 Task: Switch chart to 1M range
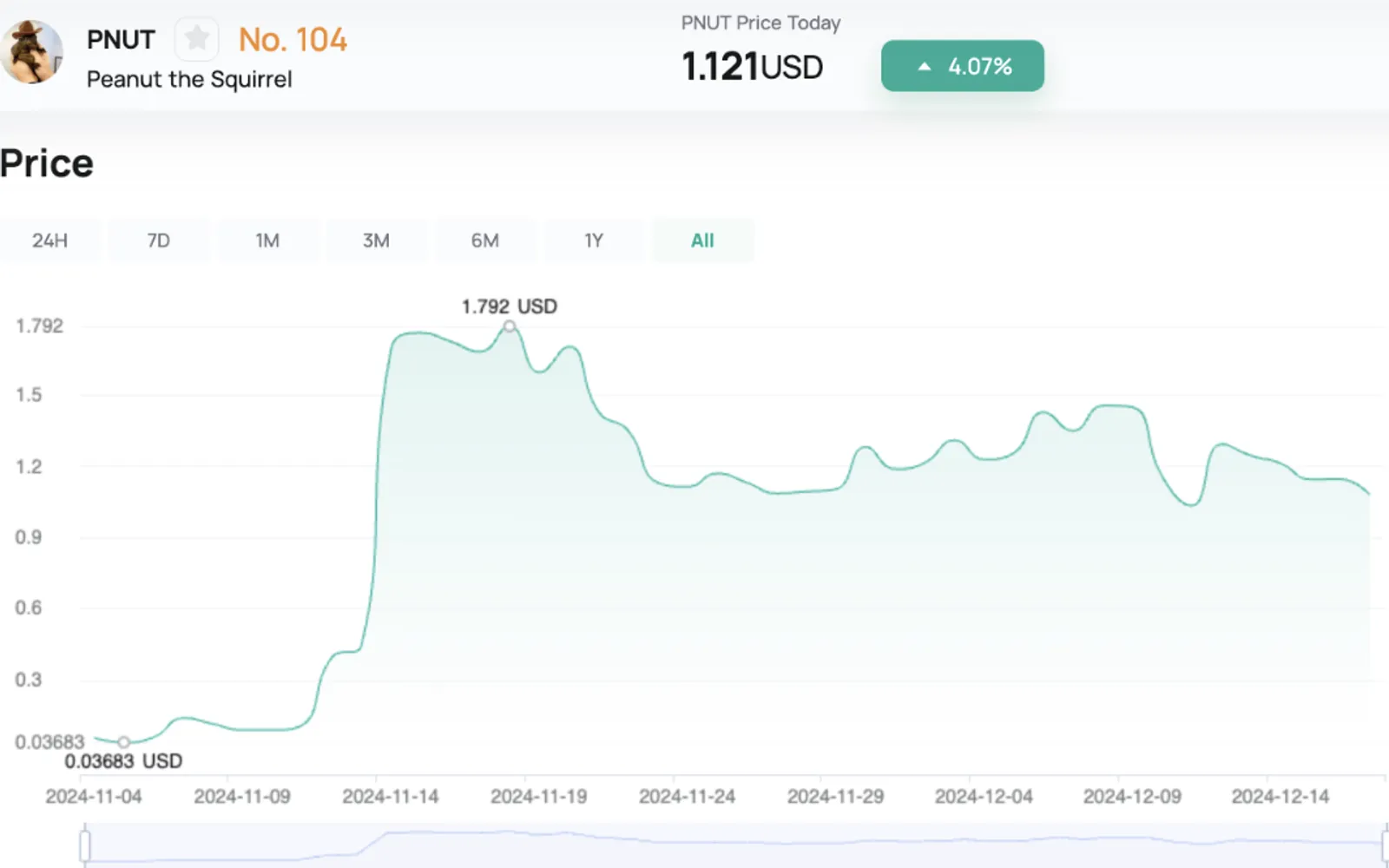point(267,240)
